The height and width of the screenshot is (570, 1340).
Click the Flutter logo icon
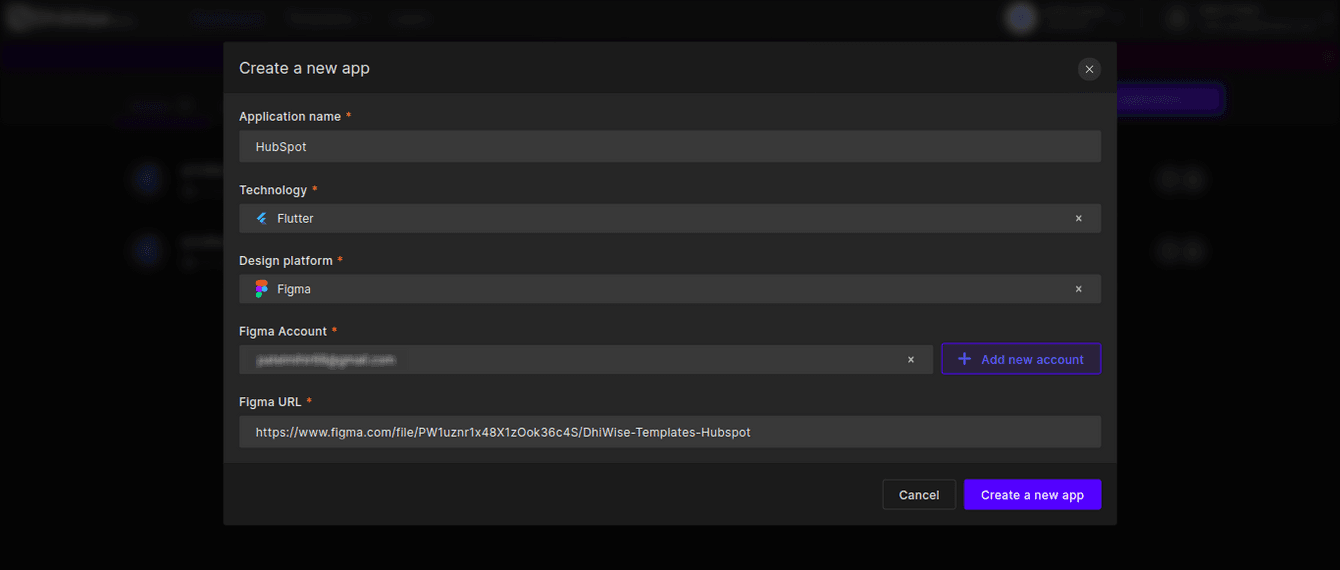coord(262,218)
